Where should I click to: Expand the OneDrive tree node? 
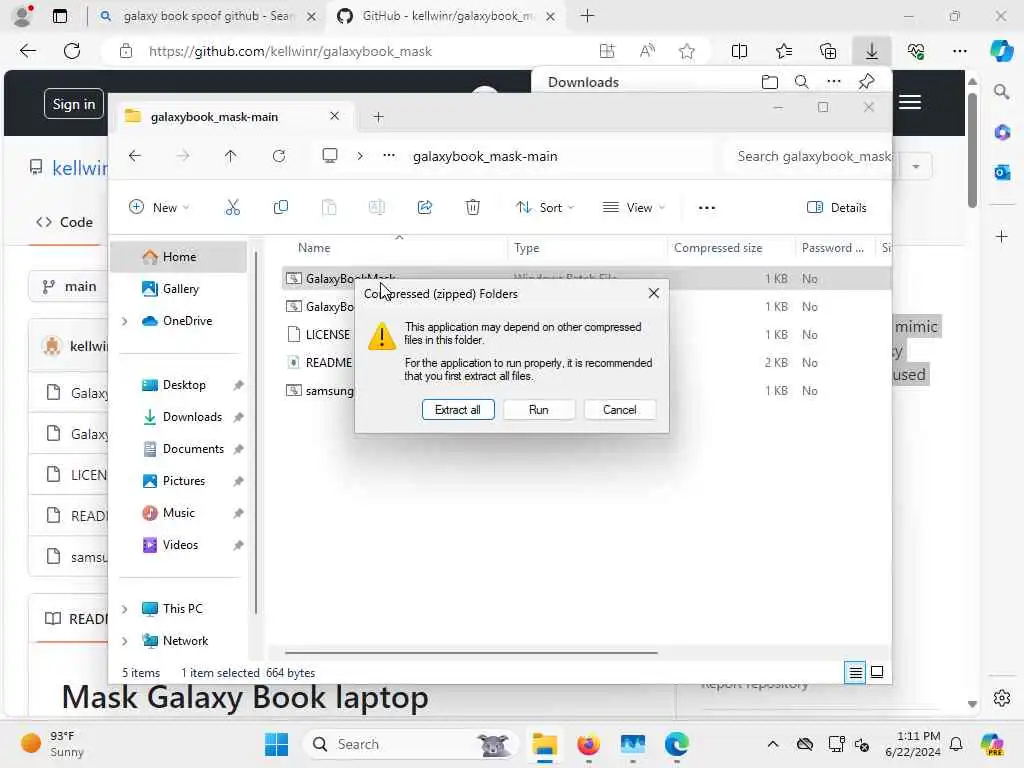coord(125,321)
